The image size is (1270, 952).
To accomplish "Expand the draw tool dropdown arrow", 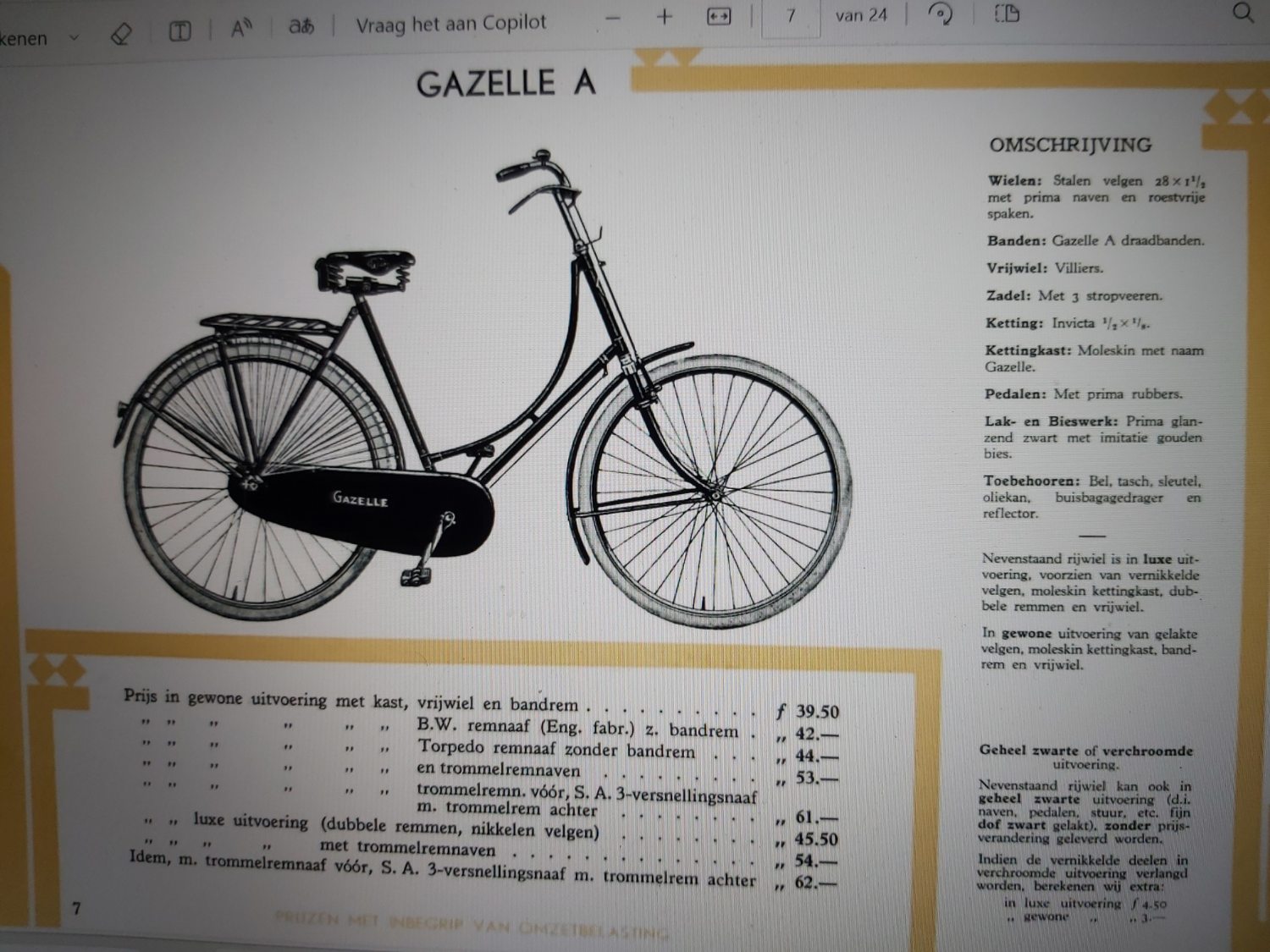I will [74, 38].
